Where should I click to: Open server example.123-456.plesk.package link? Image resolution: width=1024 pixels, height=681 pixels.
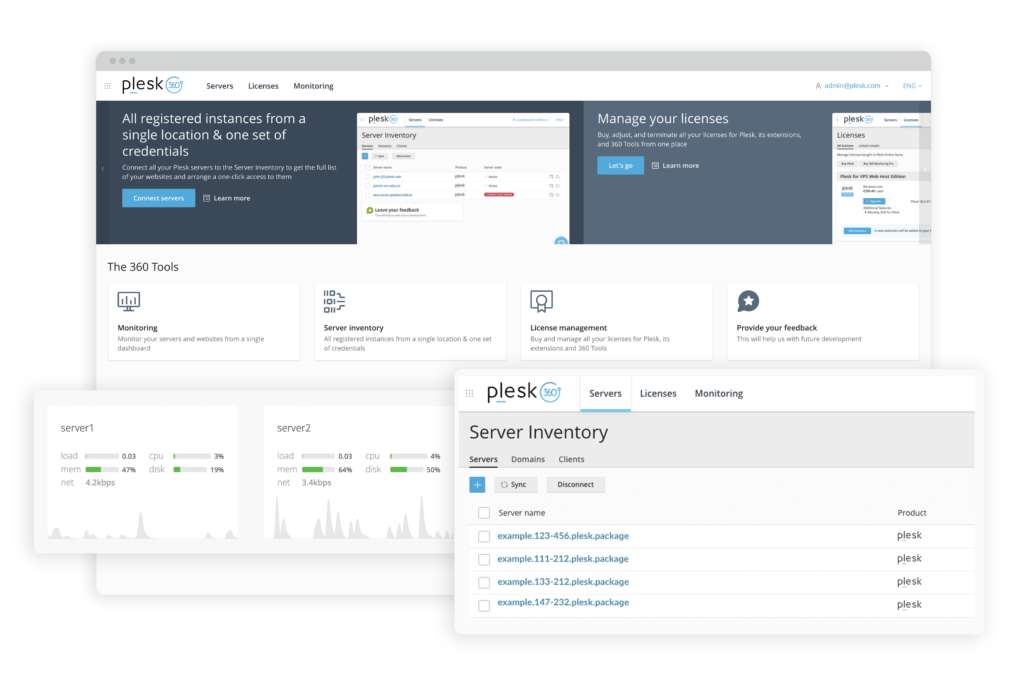tap(563, 535)
